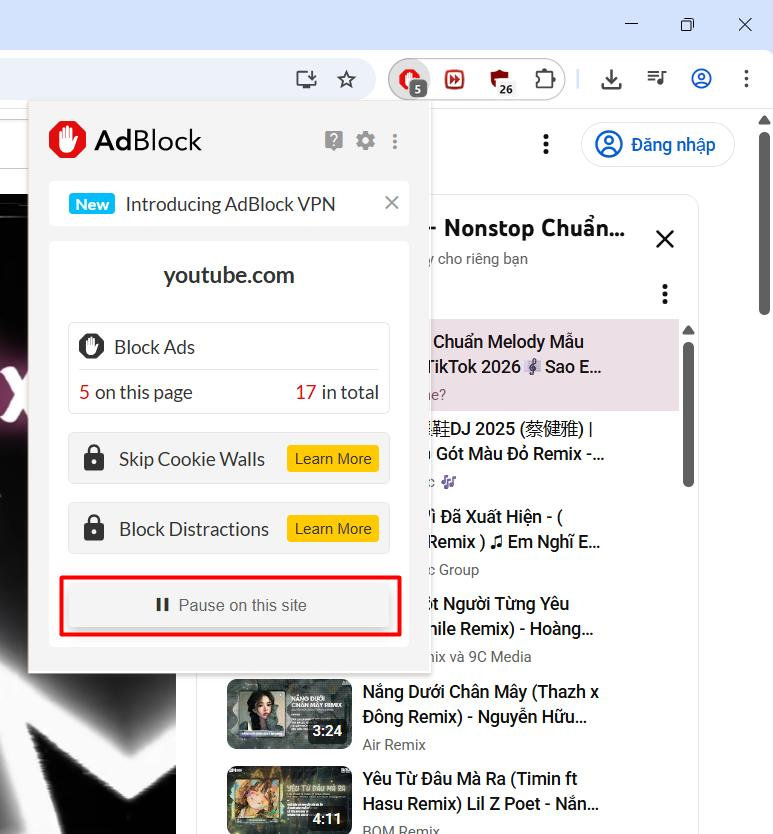
Task: Open Chrome three-dot main menu
Action: coord(746,79)
